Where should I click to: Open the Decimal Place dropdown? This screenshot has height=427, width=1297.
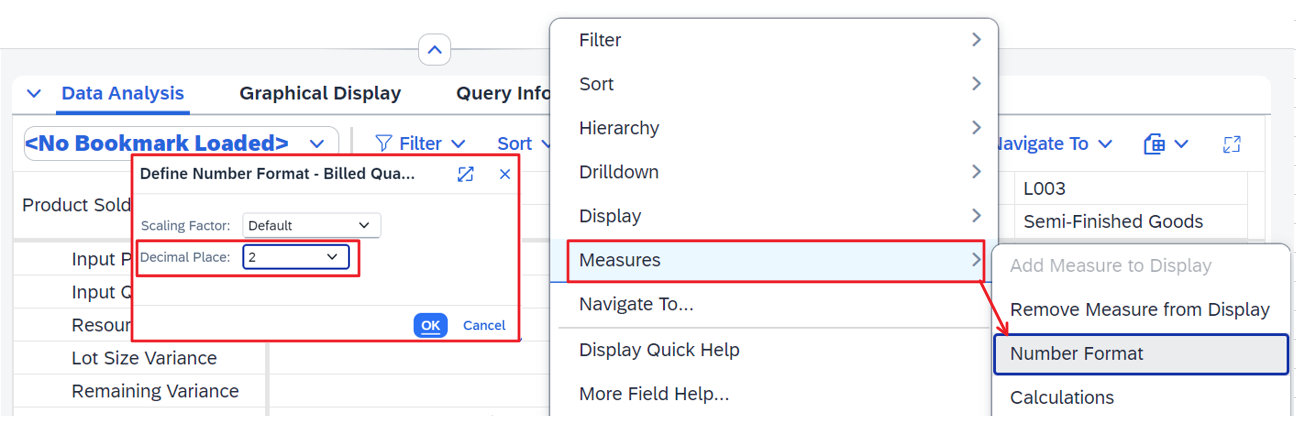pyautogui.click(x=296, y=257)
